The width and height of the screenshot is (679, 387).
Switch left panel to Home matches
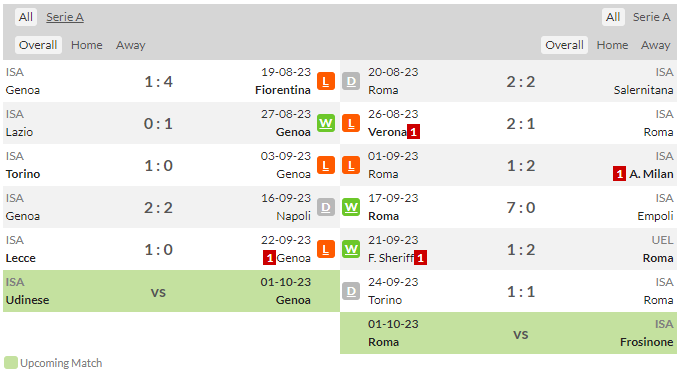pyautogui.click(x=87, y=45)
